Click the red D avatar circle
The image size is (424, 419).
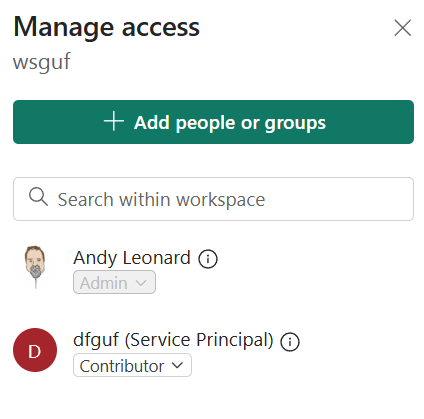click(35, 350)
